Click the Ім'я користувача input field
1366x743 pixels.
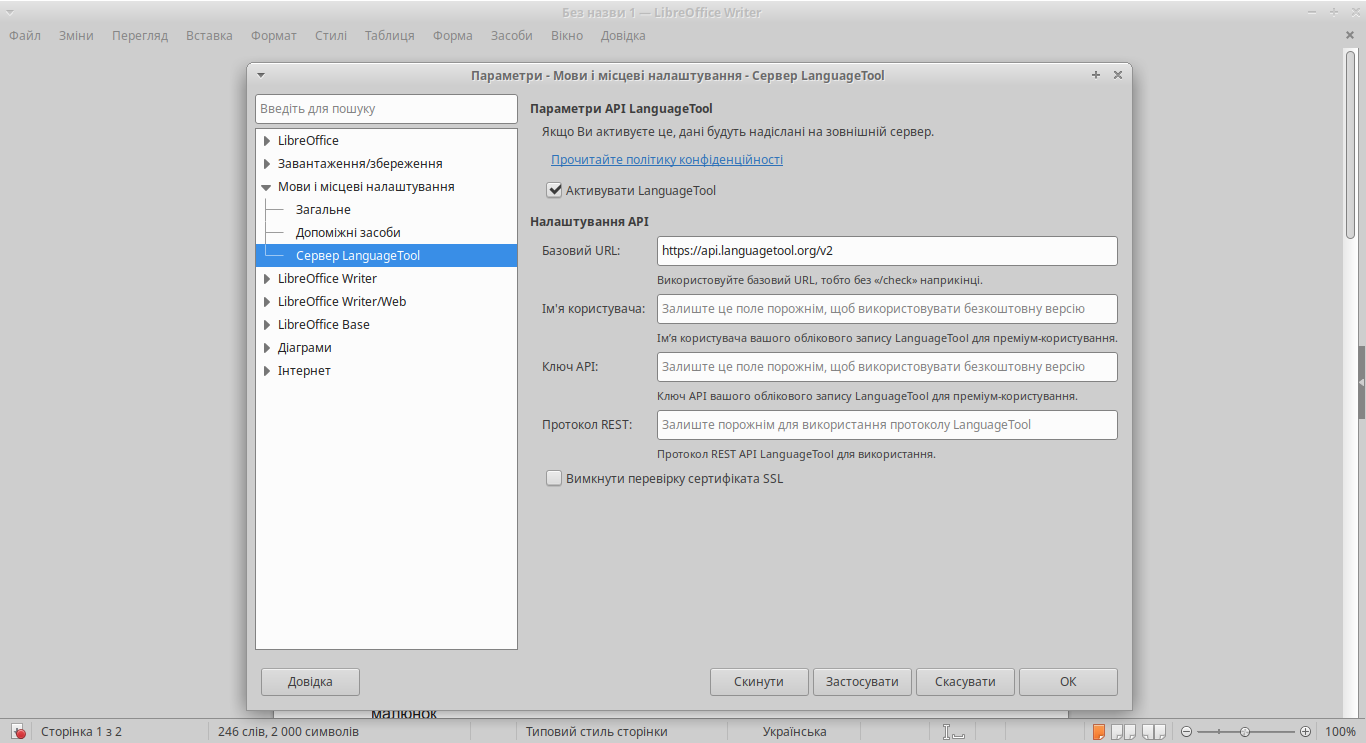point(887,309)
